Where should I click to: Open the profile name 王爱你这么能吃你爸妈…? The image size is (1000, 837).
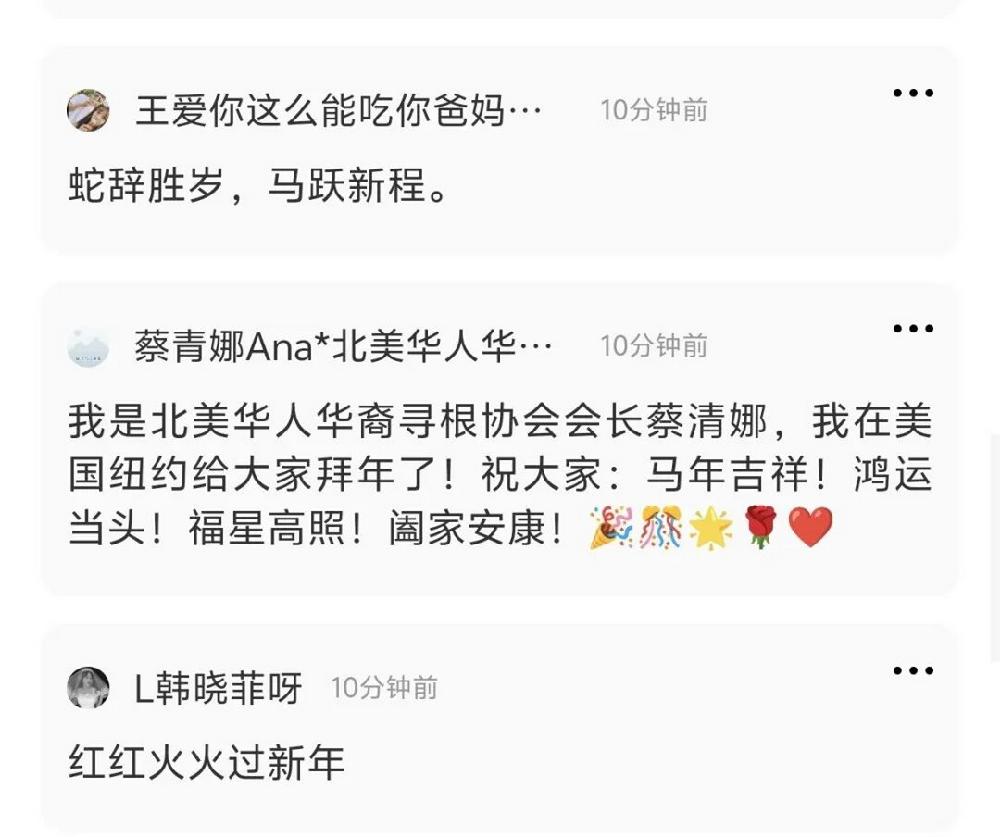click(338, 110)
